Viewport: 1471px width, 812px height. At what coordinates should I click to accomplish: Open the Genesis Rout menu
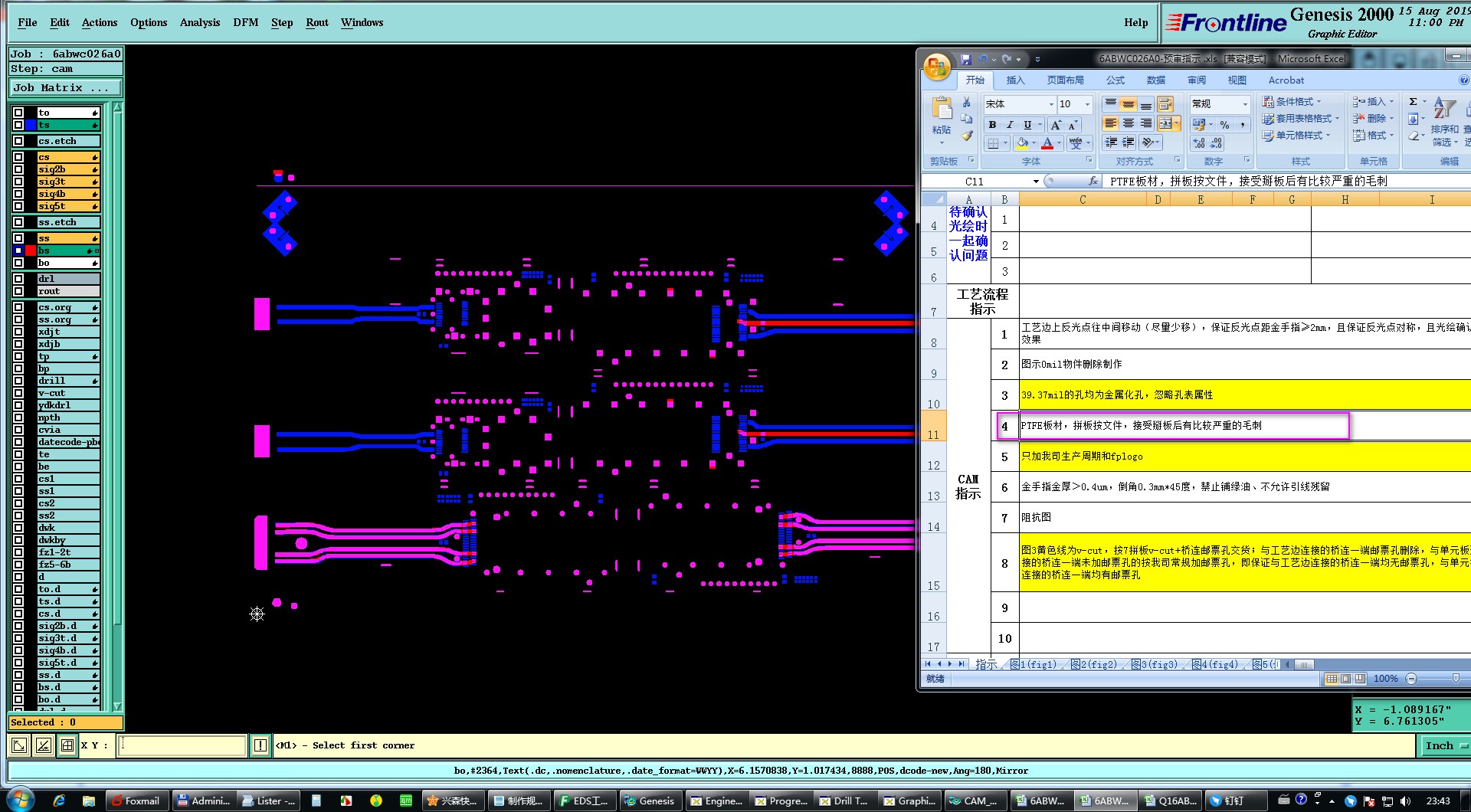(316, 22)
